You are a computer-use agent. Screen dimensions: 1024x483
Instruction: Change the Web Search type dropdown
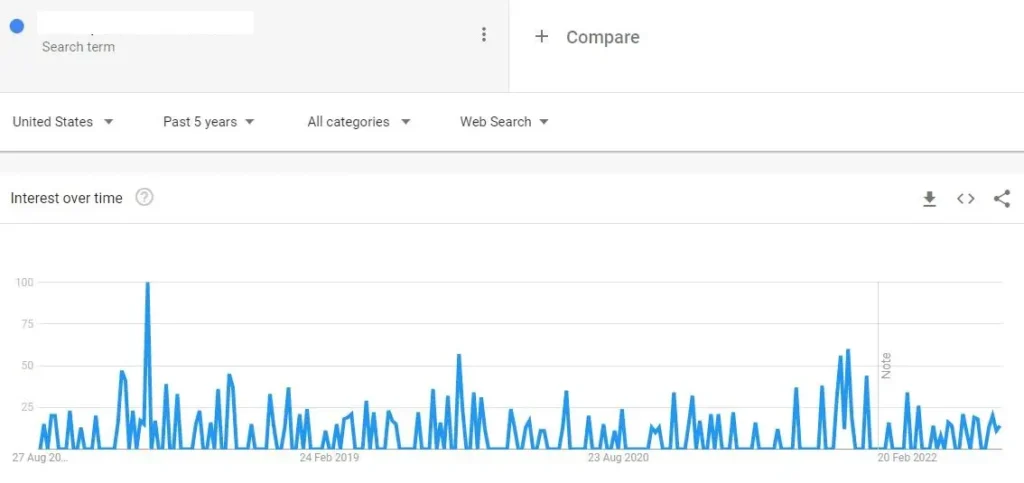click(504, 122)
